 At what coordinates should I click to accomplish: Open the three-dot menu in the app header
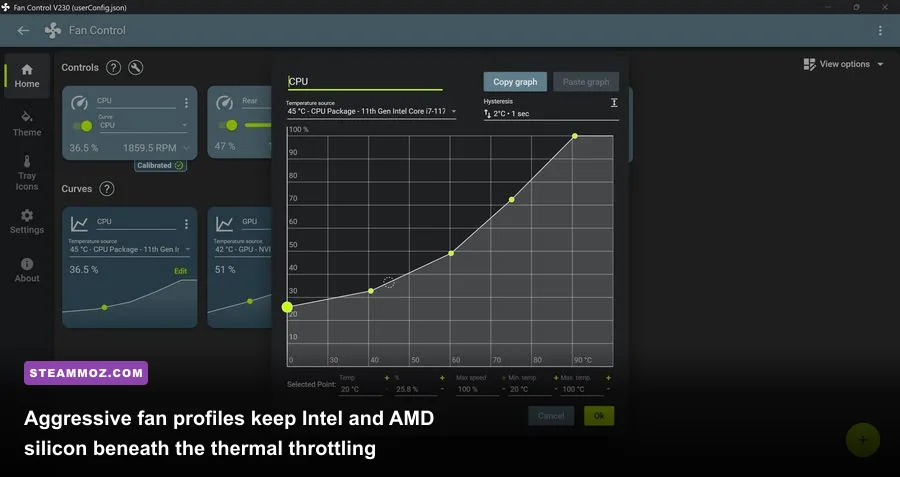pyautogui.click(x=880, y=30)
